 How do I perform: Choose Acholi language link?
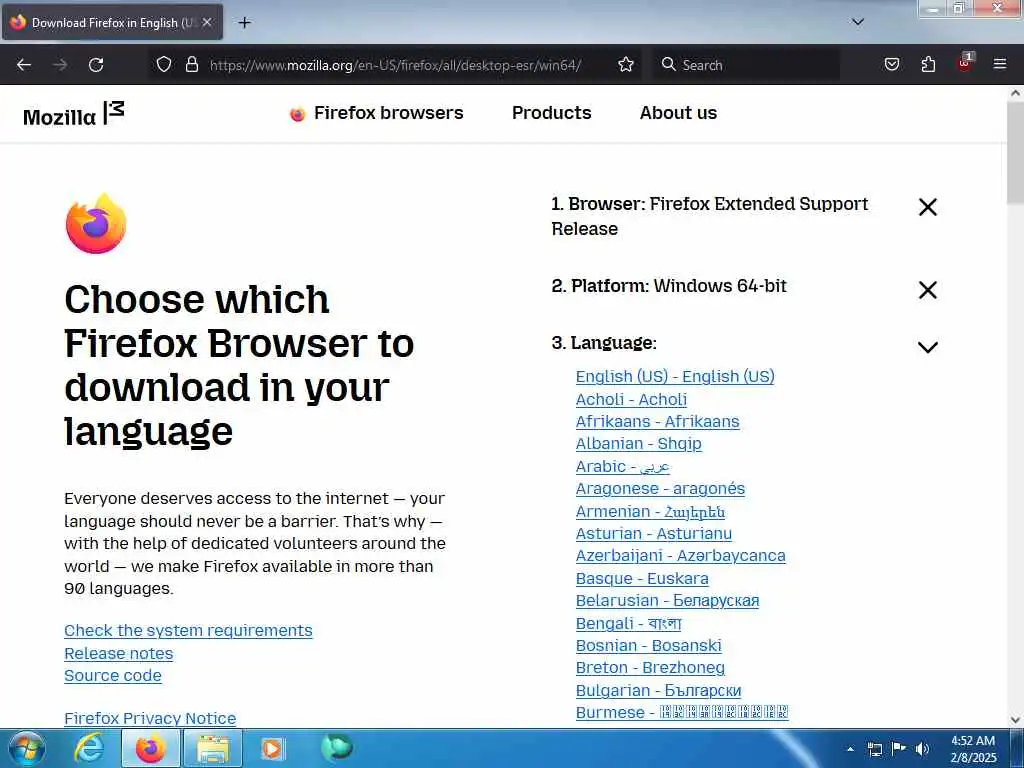[631, 399]
